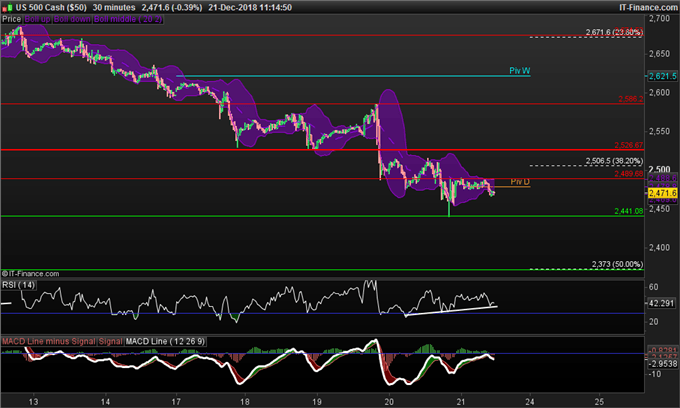The image size is (680, 408).
Task: Click the red 2,489.68 level label
Action: (x=629, y=174)
